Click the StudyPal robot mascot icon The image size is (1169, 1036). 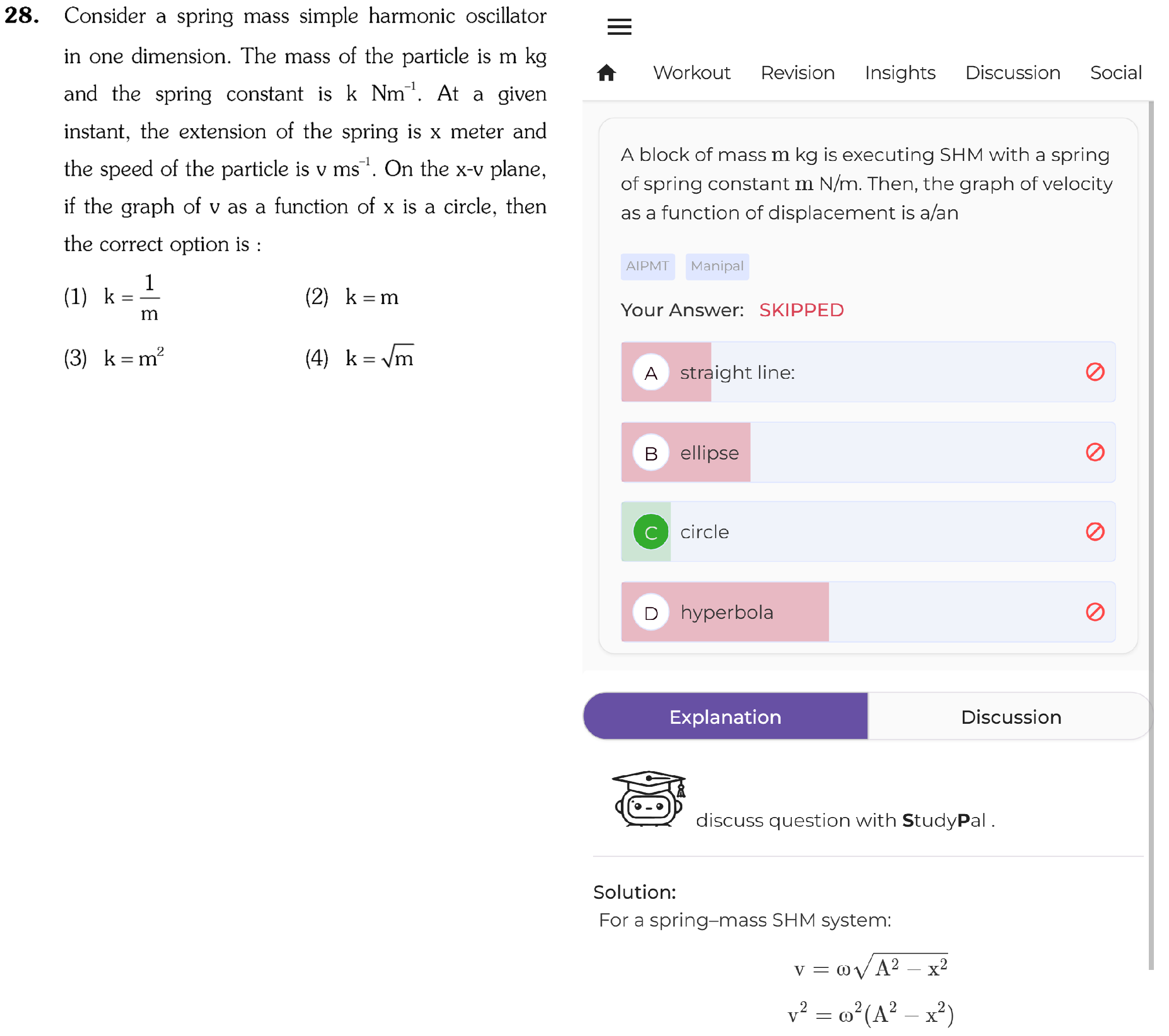pyautogui.click(x=649, y=798)
